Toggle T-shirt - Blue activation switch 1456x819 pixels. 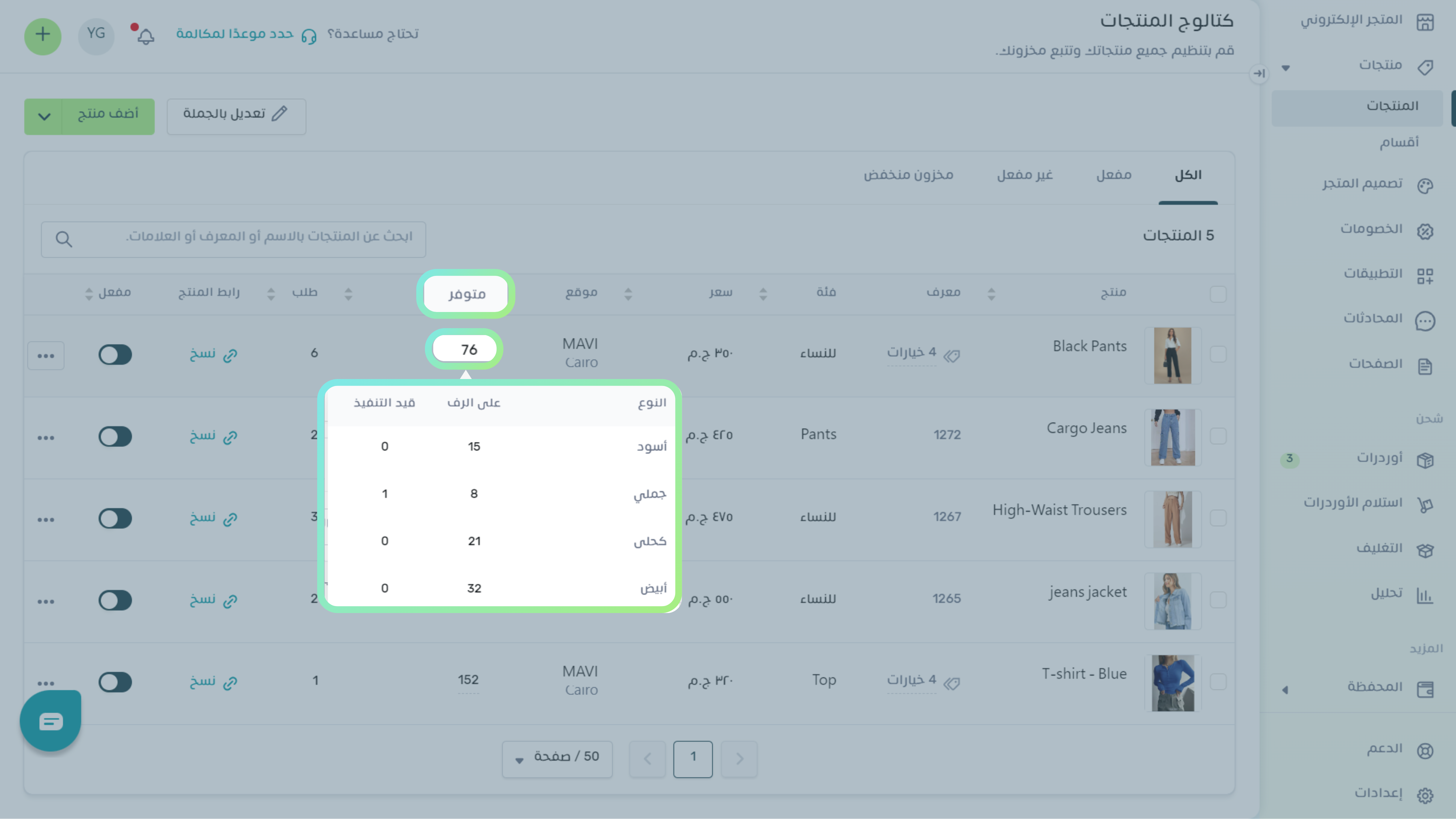[x=115, y=682]
